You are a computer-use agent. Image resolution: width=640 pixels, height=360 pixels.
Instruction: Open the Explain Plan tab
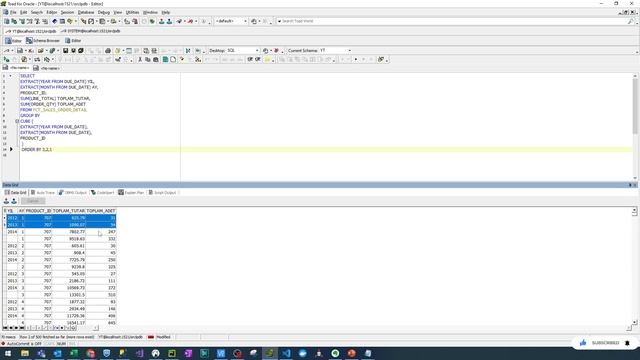131,192
